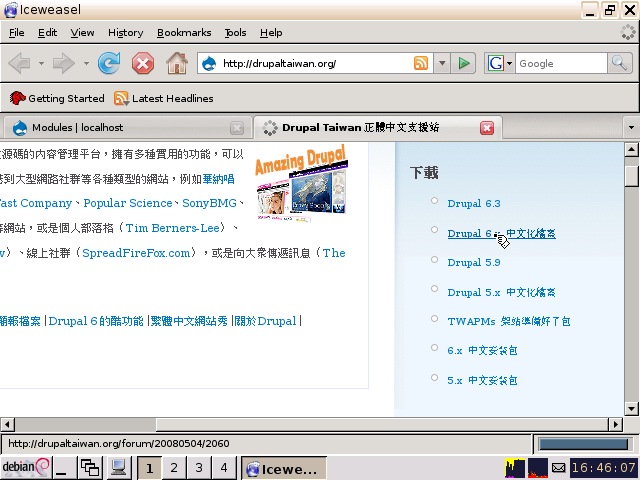Screen dimensions: 640x480
Task: Click the green Go arrow button
Action: [464, 63]
